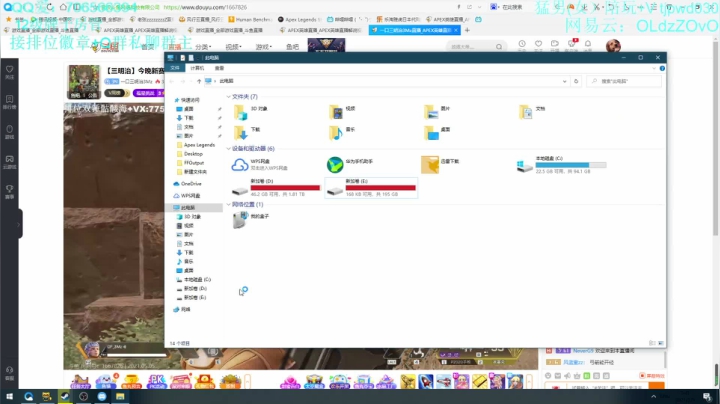The image size is (720, 404).
Task: Open Windows Start menu
Action: [x=9, y=397]
